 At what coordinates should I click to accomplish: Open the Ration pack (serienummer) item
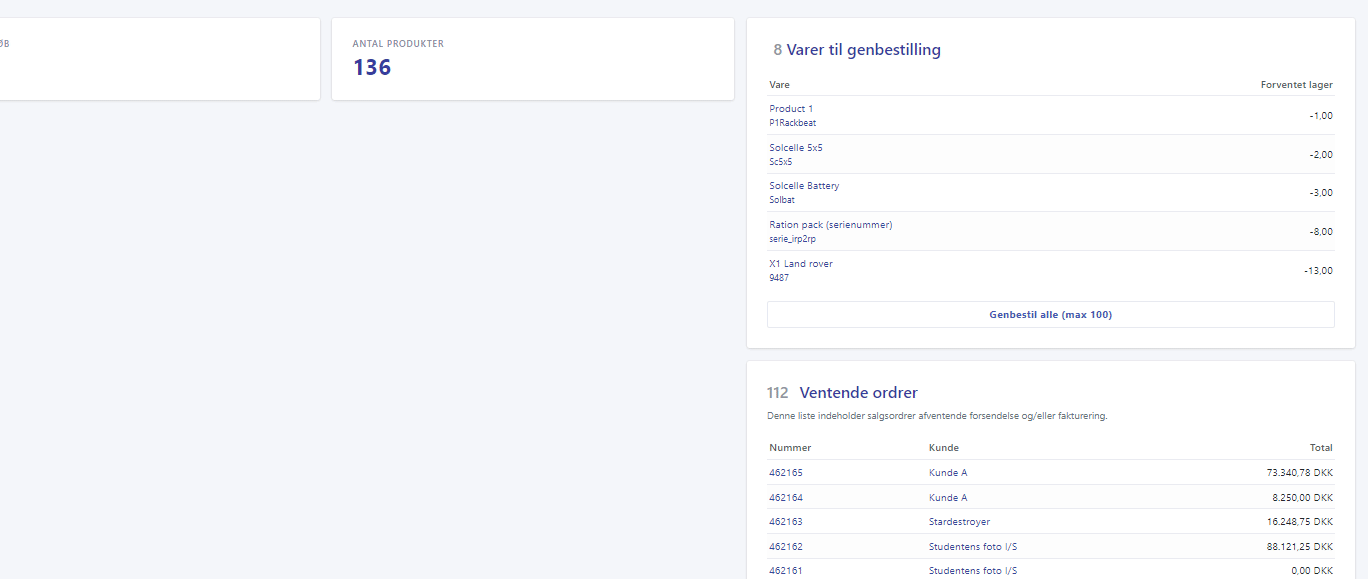tap(830, 224)
